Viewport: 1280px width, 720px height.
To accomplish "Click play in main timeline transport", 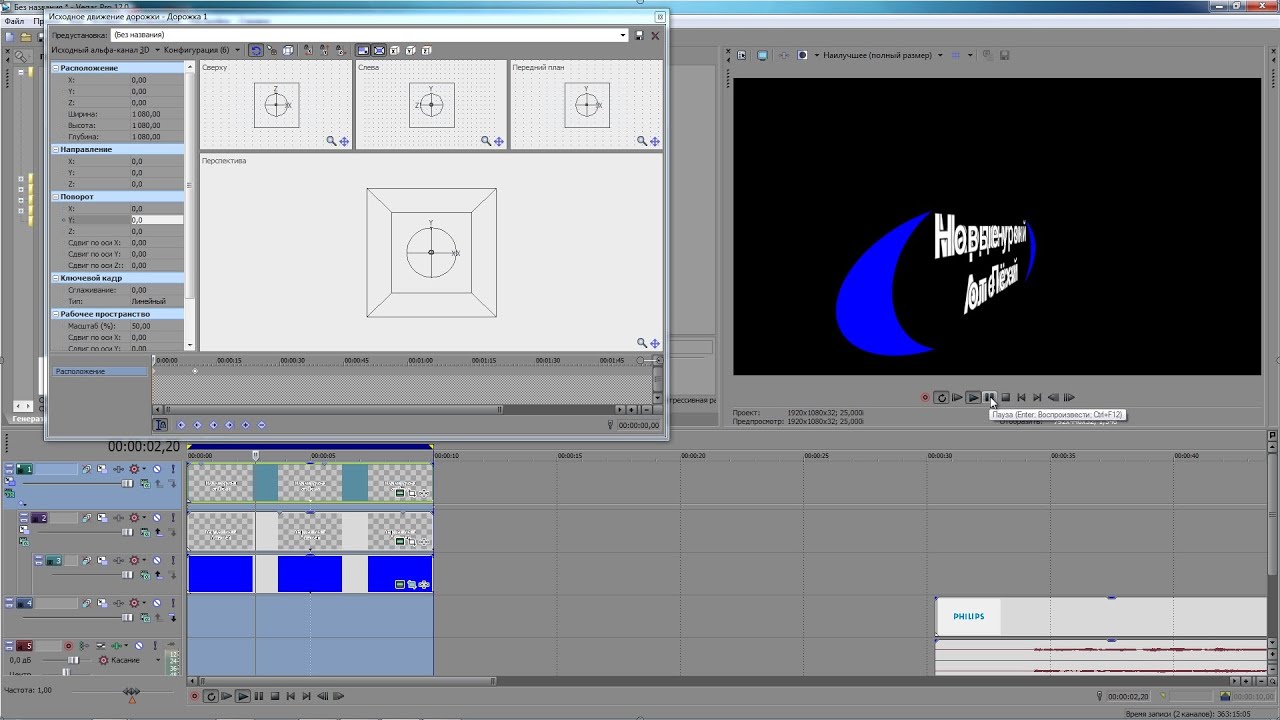I will coord(243,696).
